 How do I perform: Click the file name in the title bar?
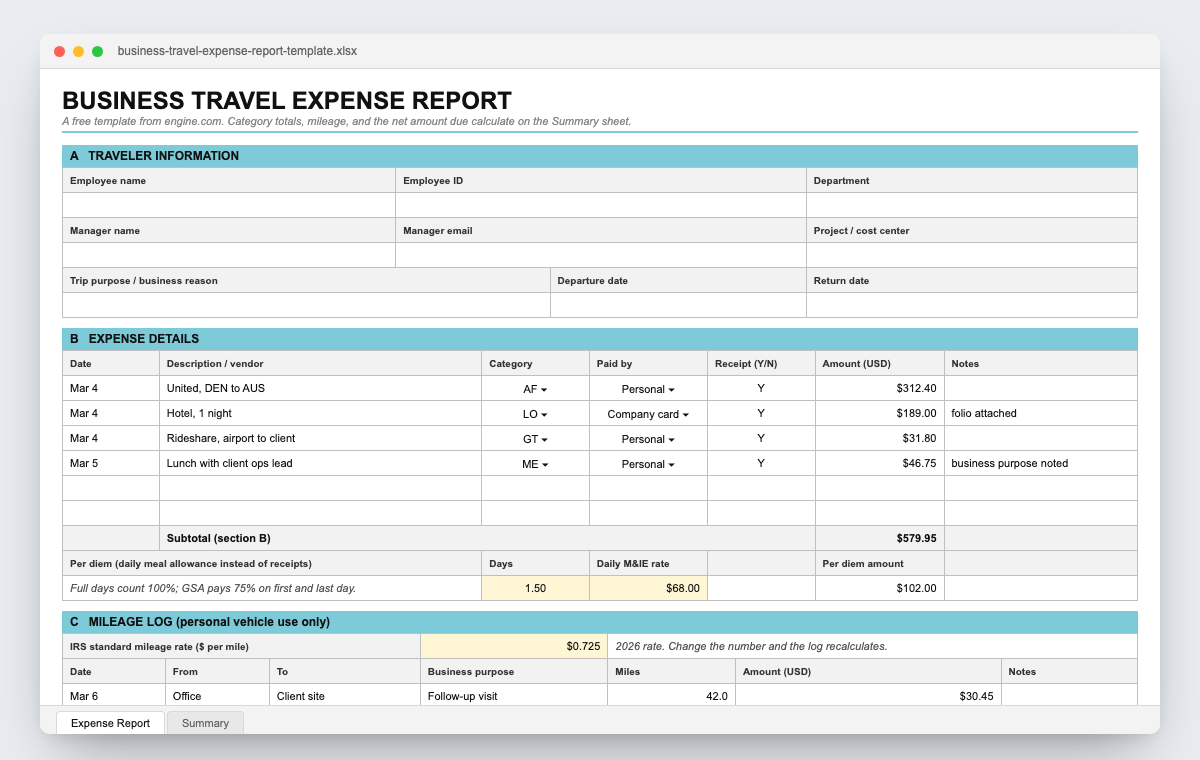point(237,50)
